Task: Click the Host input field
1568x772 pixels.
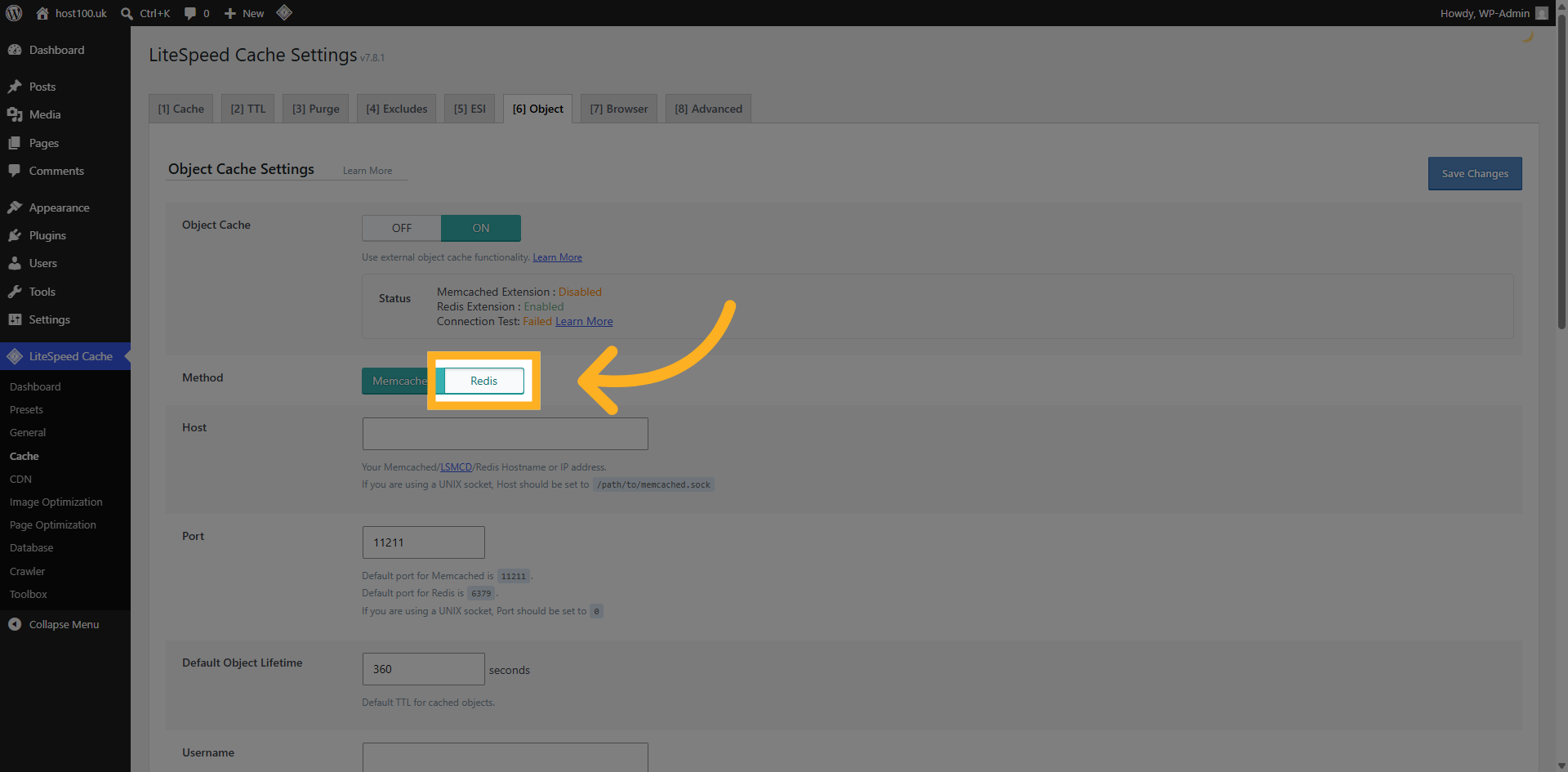Action: pos(506,434)
